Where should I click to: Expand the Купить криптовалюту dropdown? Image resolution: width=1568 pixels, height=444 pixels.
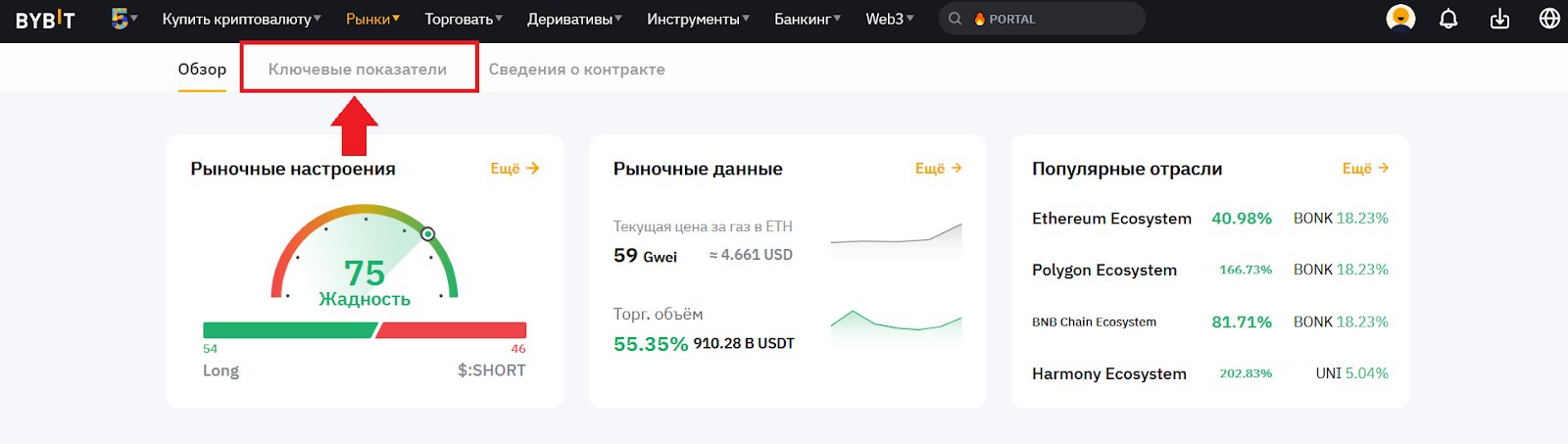click(241, 19)
